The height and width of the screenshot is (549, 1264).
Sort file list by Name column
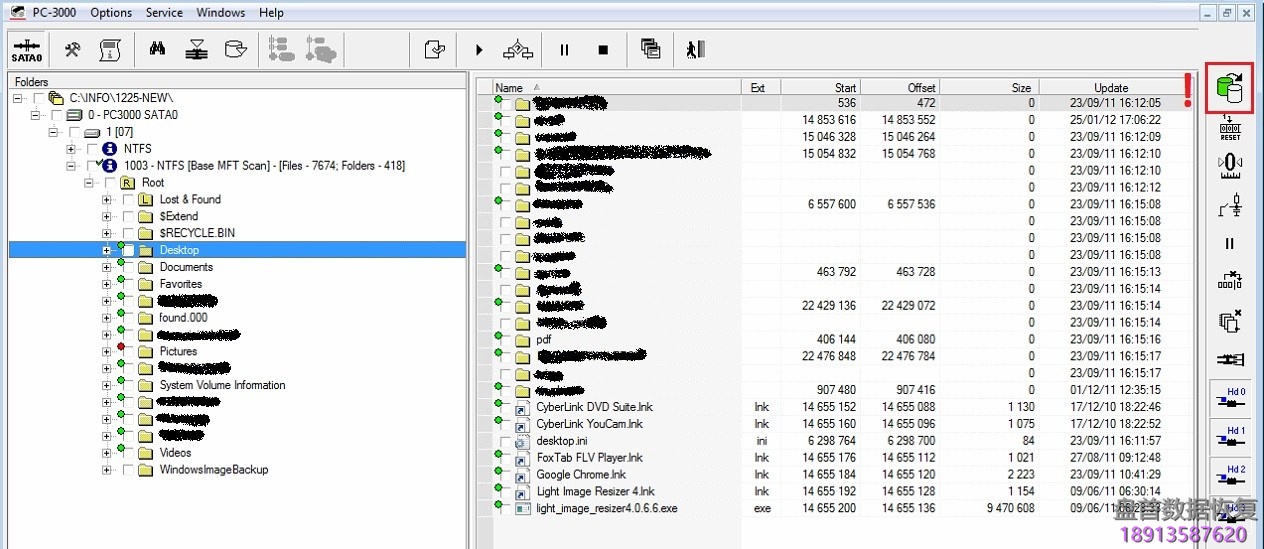click(616, 87)
